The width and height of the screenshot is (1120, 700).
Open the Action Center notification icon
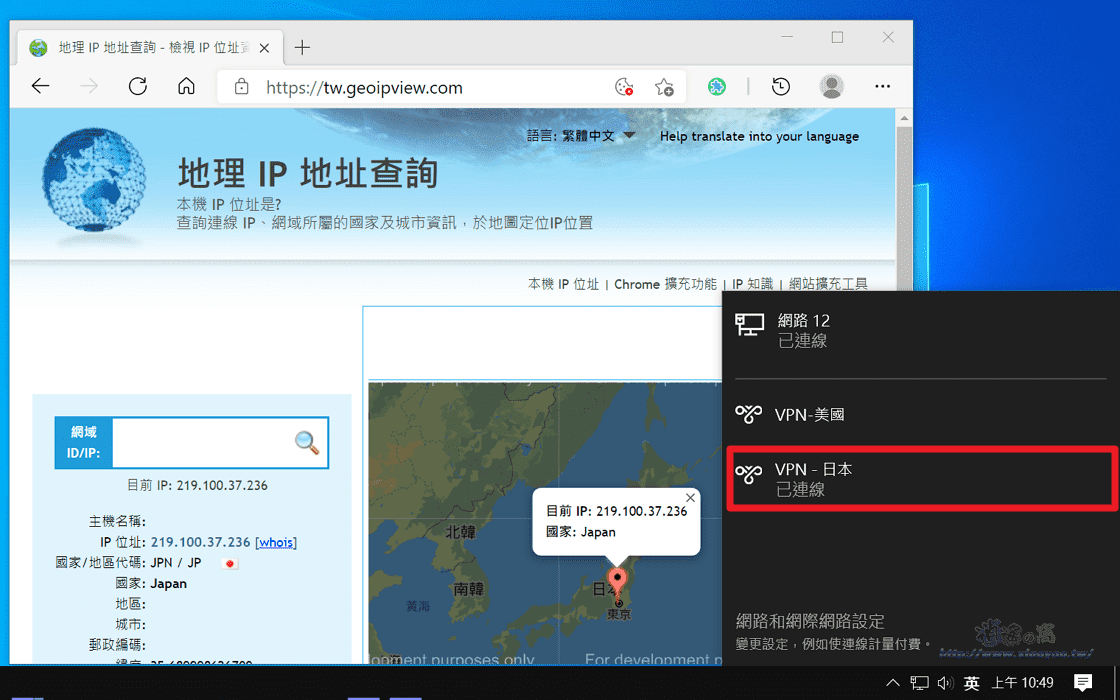1083,681
